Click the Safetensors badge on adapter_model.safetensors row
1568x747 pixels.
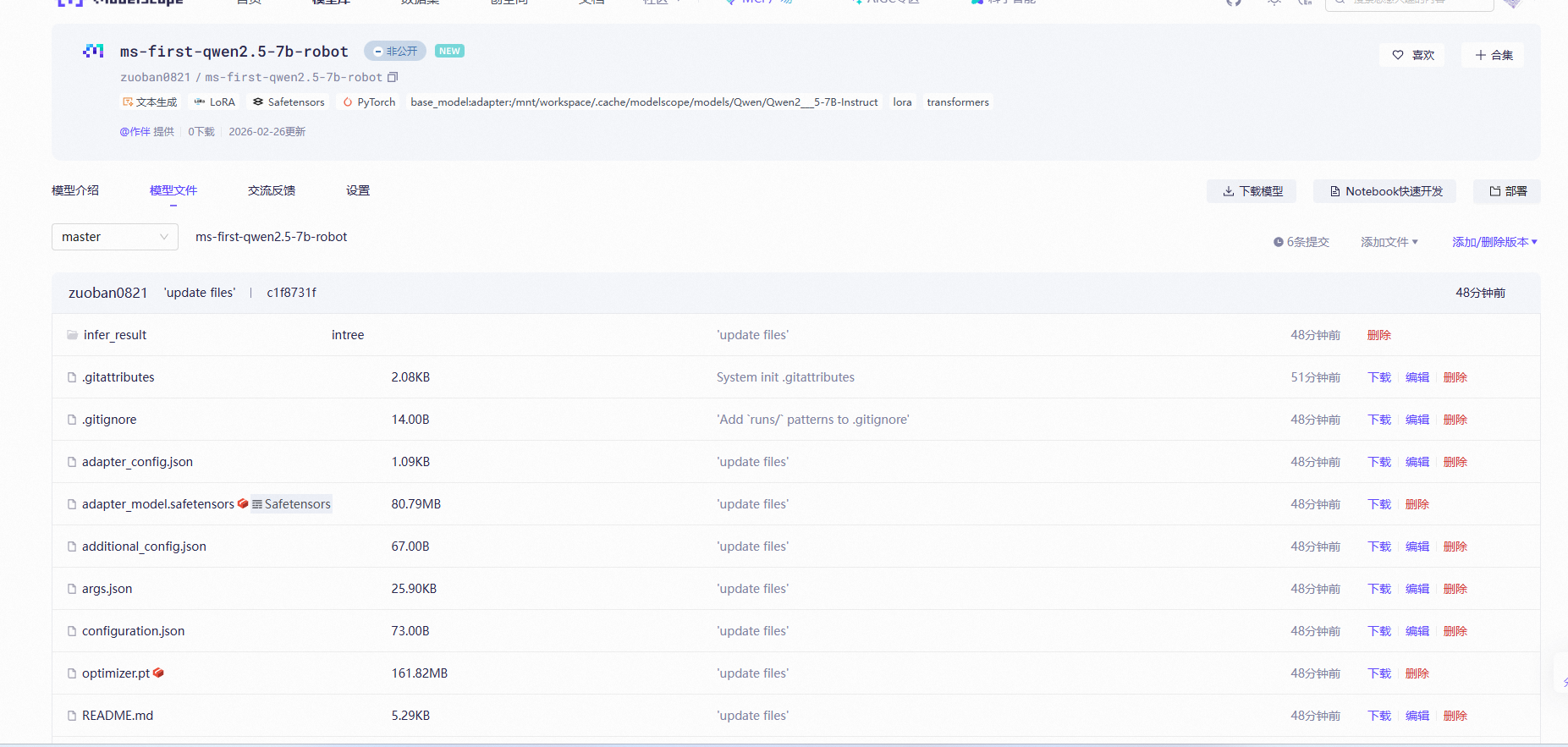(x=291, y=504)
